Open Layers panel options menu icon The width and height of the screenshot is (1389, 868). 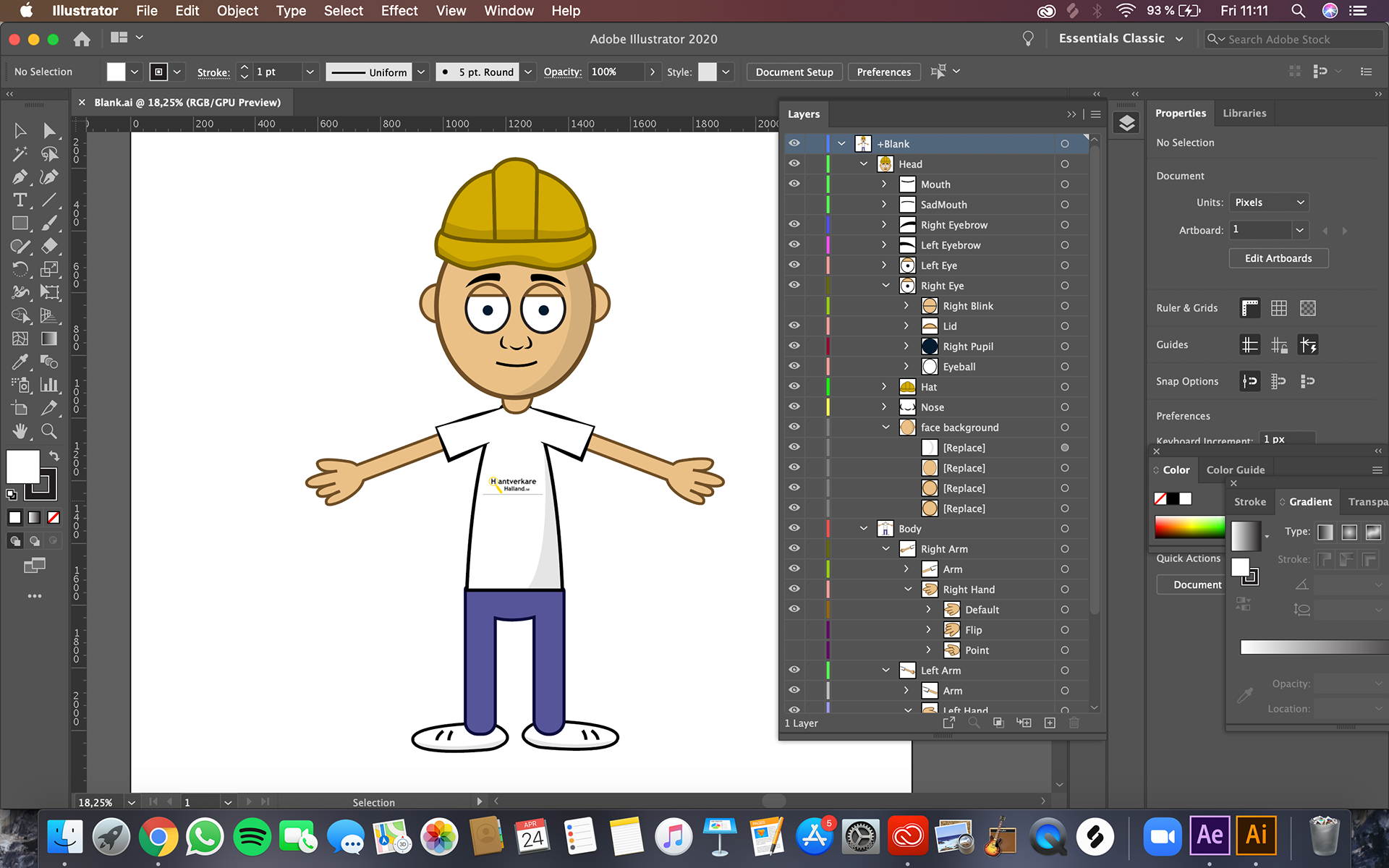click(1095, 114)
